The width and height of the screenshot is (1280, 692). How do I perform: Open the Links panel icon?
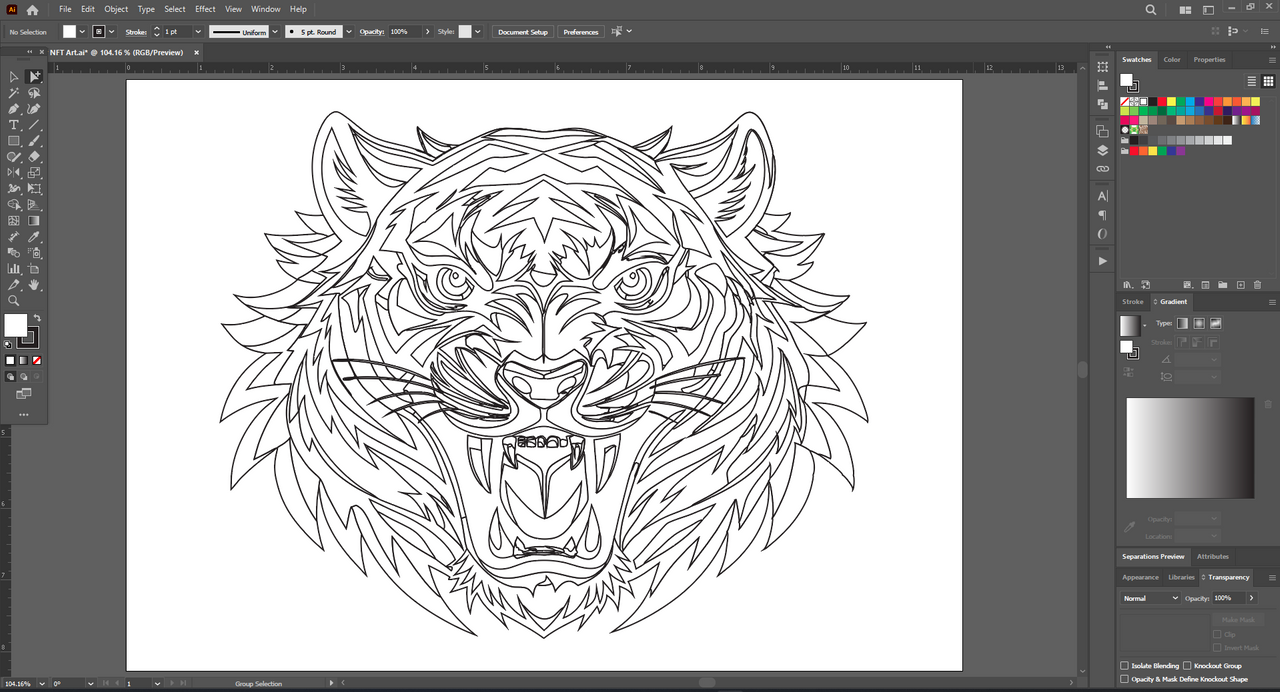[x=1102, y=169]
